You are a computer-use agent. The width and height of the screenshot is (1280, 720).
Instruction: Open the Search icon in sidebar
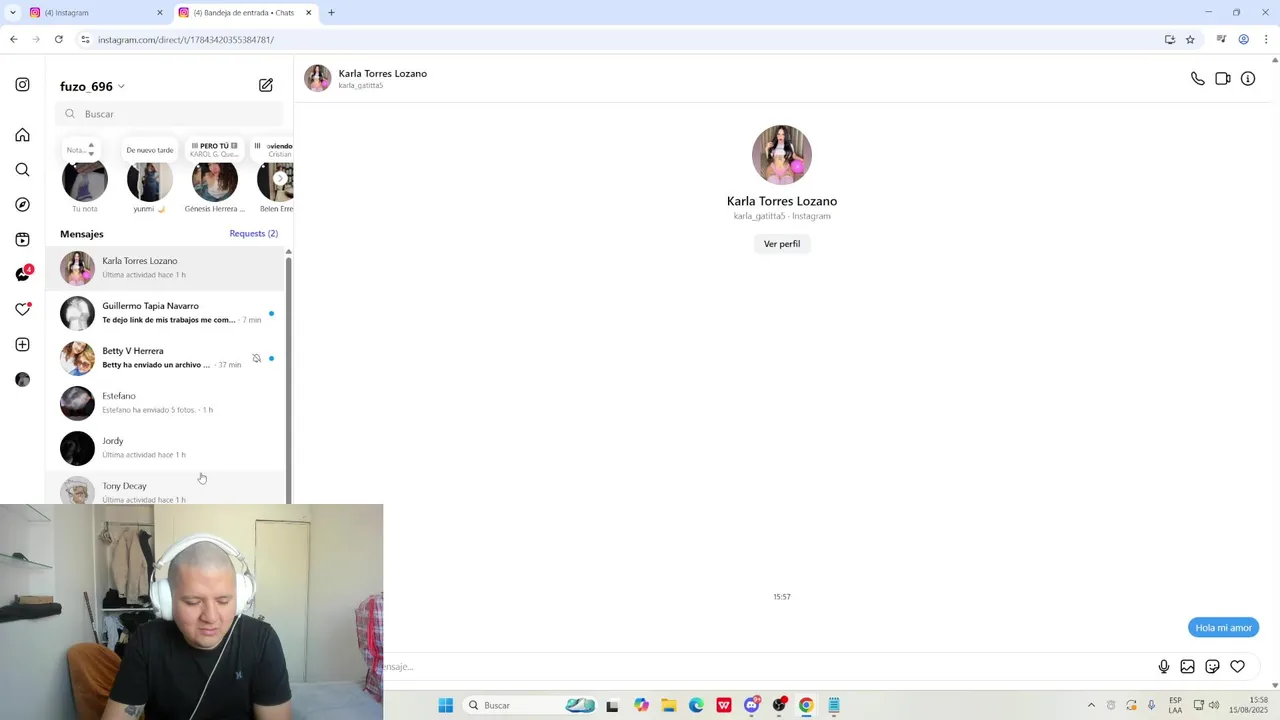tap(22, 170)
